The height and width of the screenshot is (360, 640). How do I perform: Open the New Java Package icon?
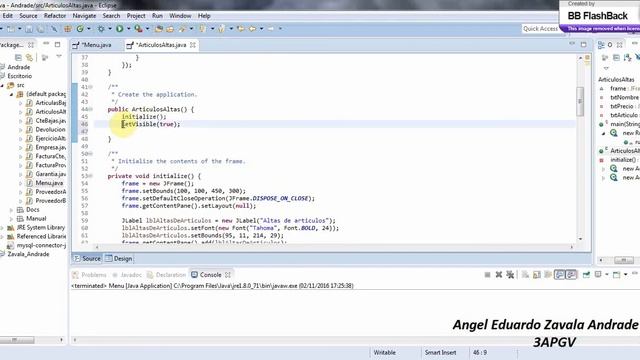pos(67,29)
